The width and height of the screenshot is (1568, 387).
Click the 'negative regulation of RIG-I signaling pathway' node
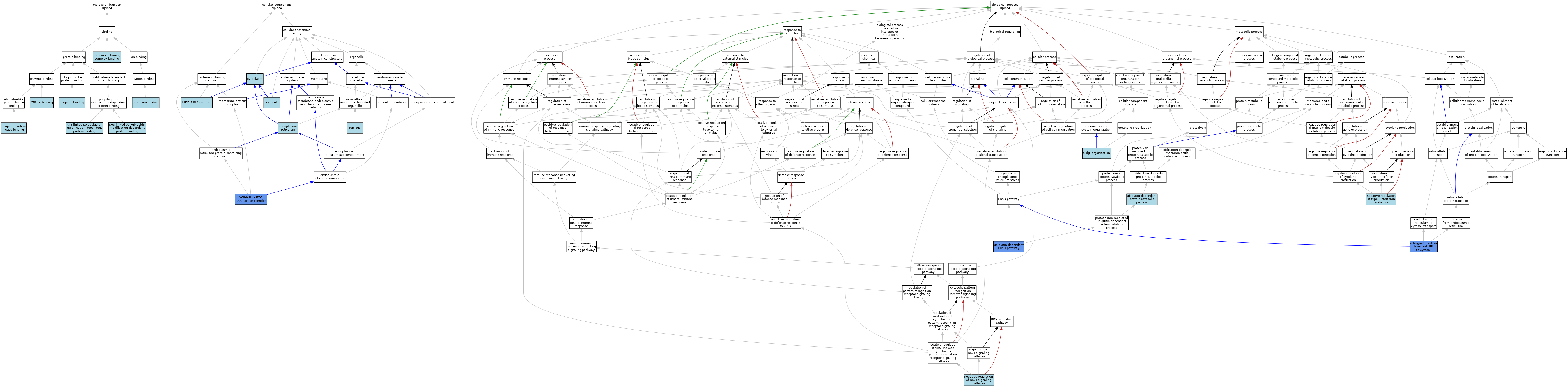coord(978,380)
